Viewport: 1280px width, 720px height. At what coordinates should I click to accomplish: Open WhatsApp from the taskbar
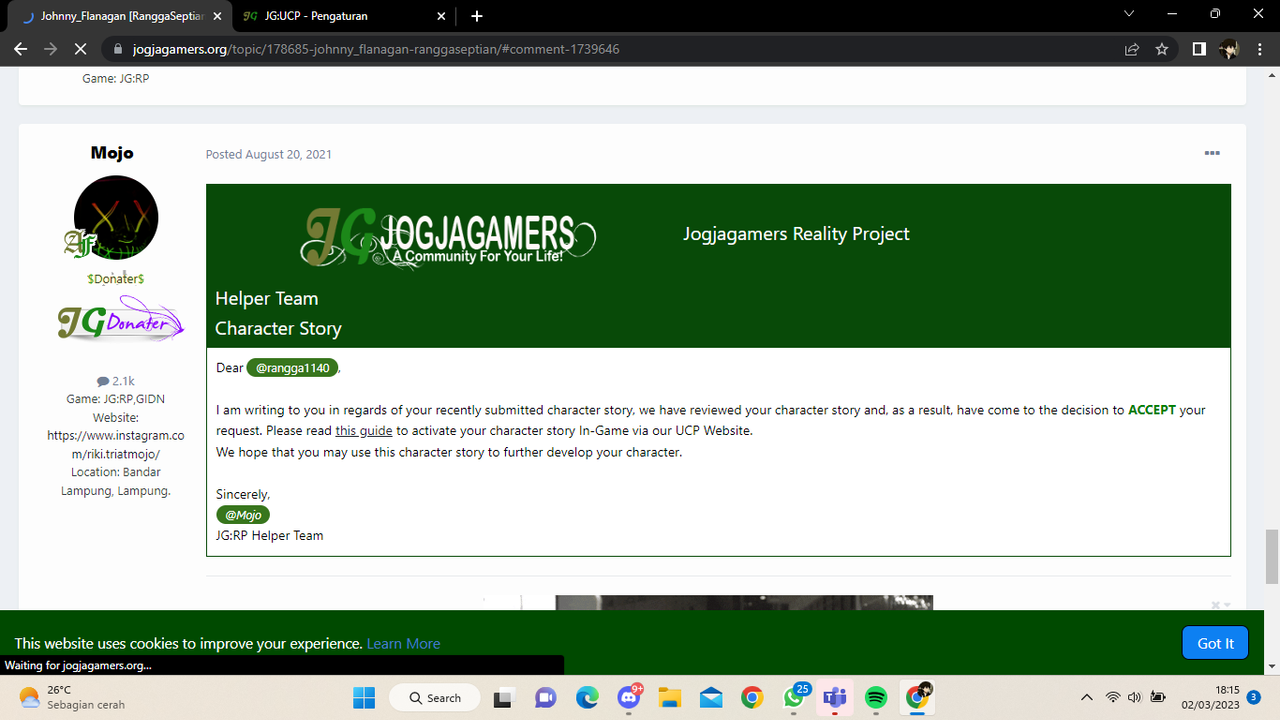tap(794, 697)
